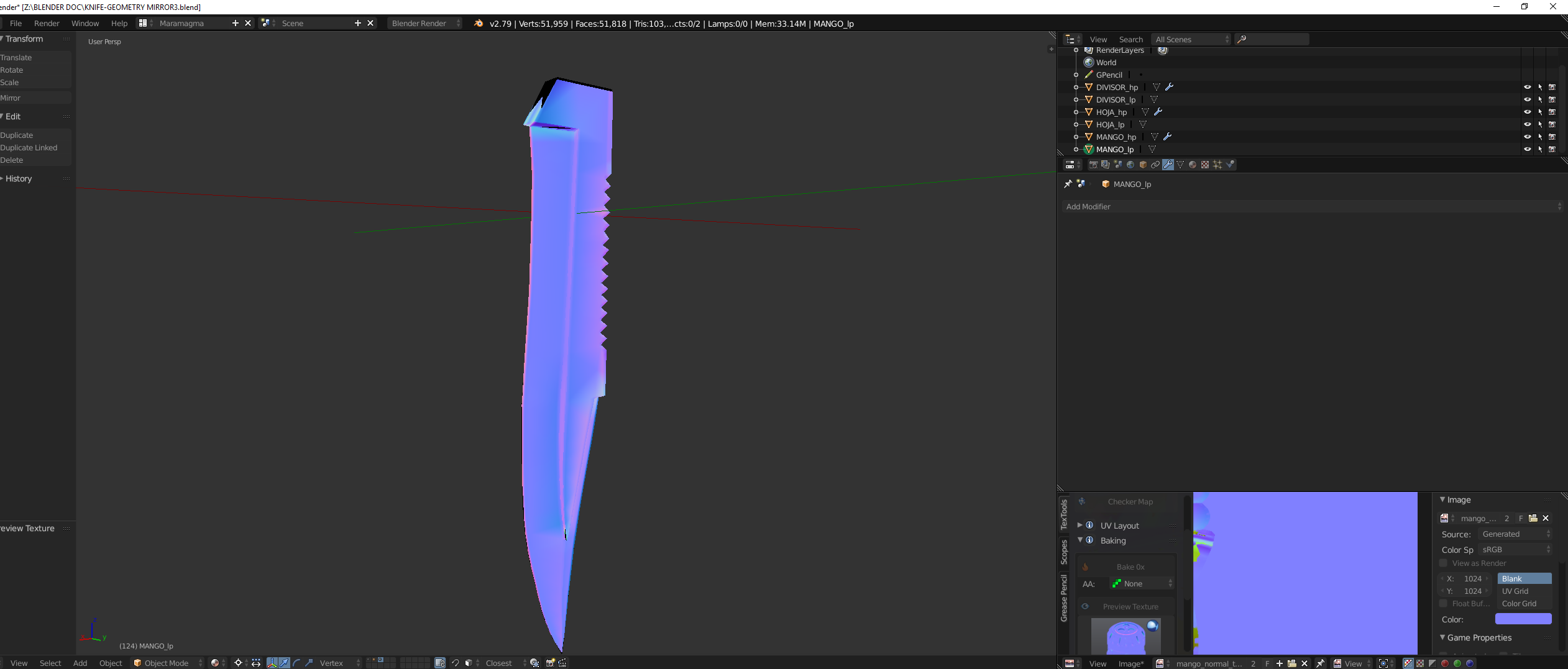Screen dimensions: 1568x669
Task: Open the magnet snap toggle in 3D header
Action: [455, 663]
